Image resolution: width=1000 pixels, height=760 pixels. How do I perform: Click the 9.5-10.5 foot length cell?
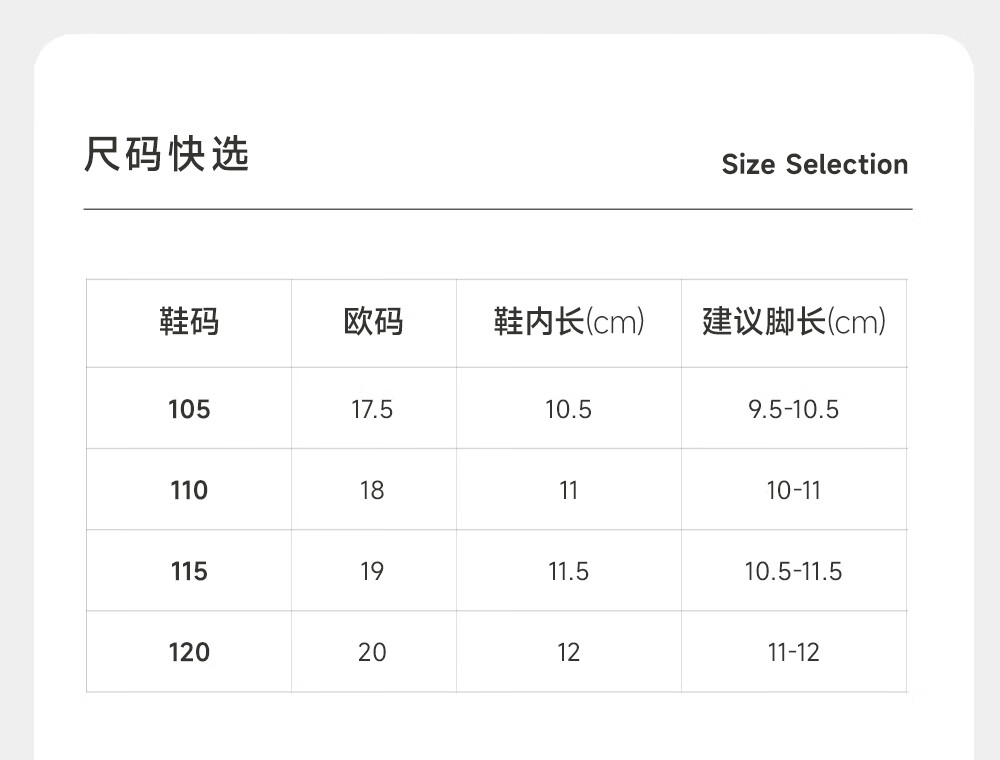click(x=794, y=409)
